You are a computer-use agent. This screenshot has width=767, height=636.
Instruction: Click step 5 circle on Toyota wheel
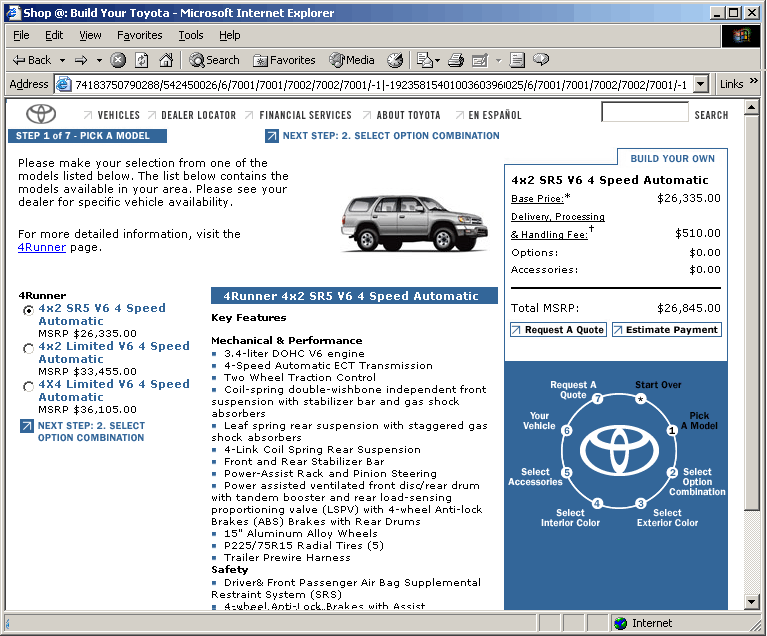(x=566, y=473)
